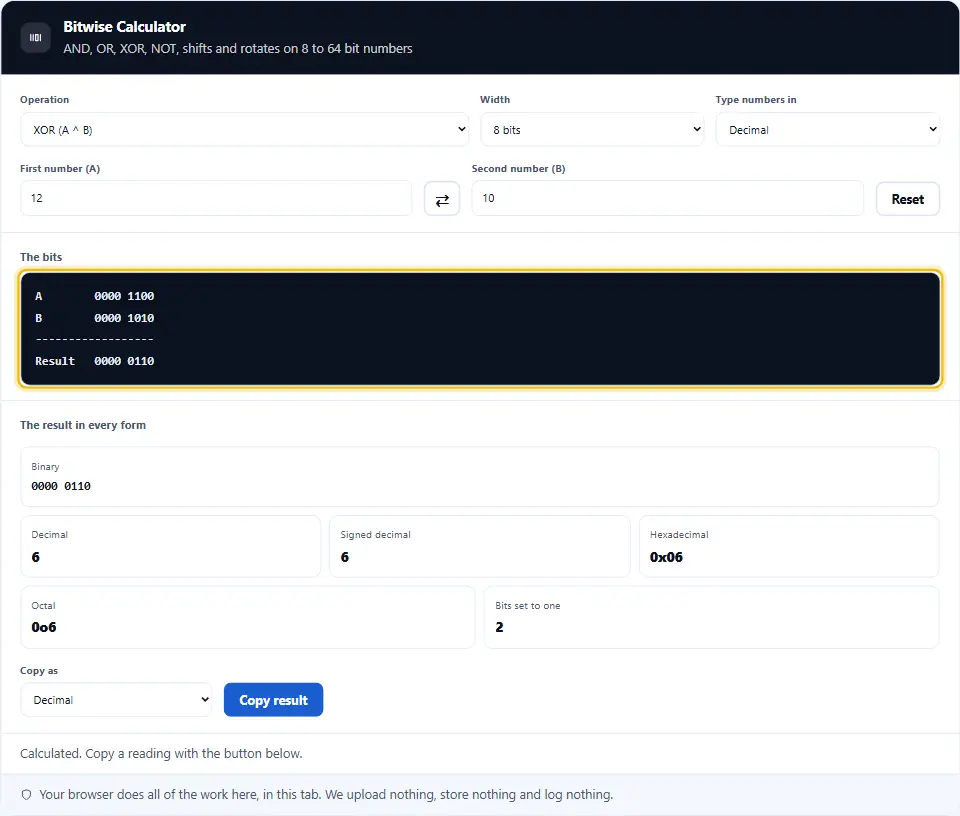This screenshot has width=960, height=816.
Task: Click the Hexadecimal value 0x06
Action: pos(666,557)
